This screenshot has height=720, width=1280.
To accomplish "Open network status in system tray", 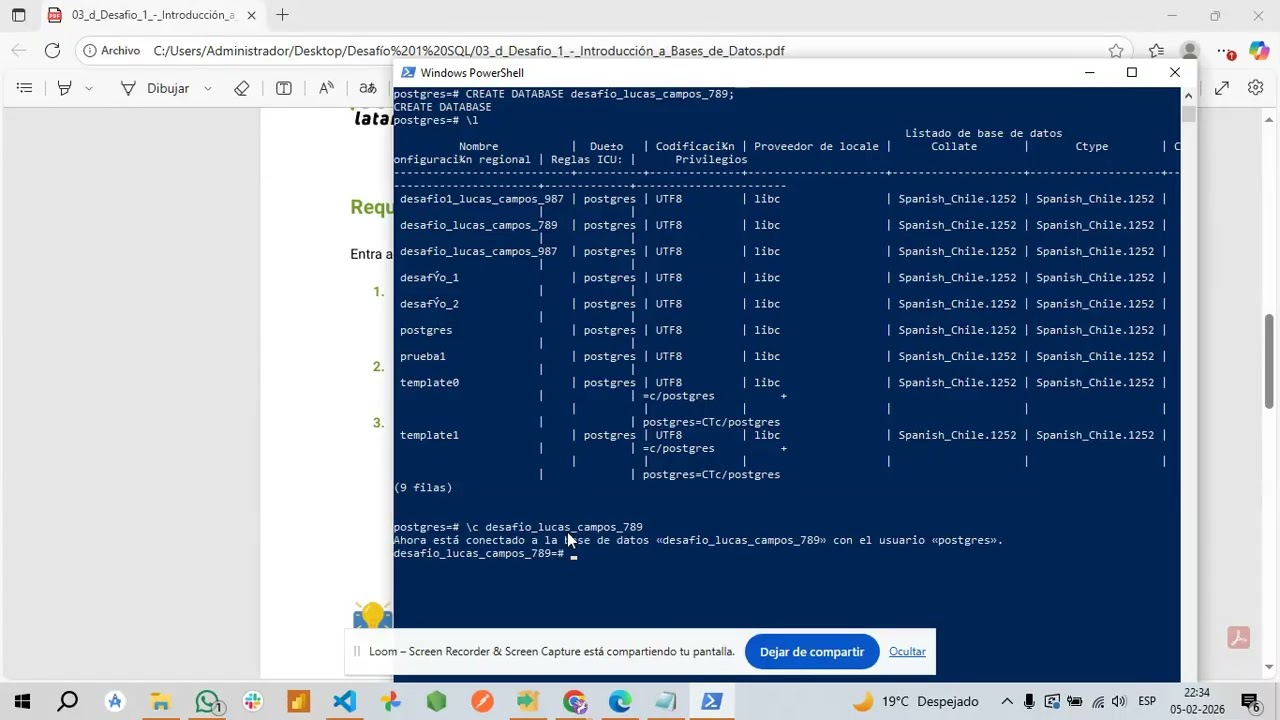I will [1098, 702].
